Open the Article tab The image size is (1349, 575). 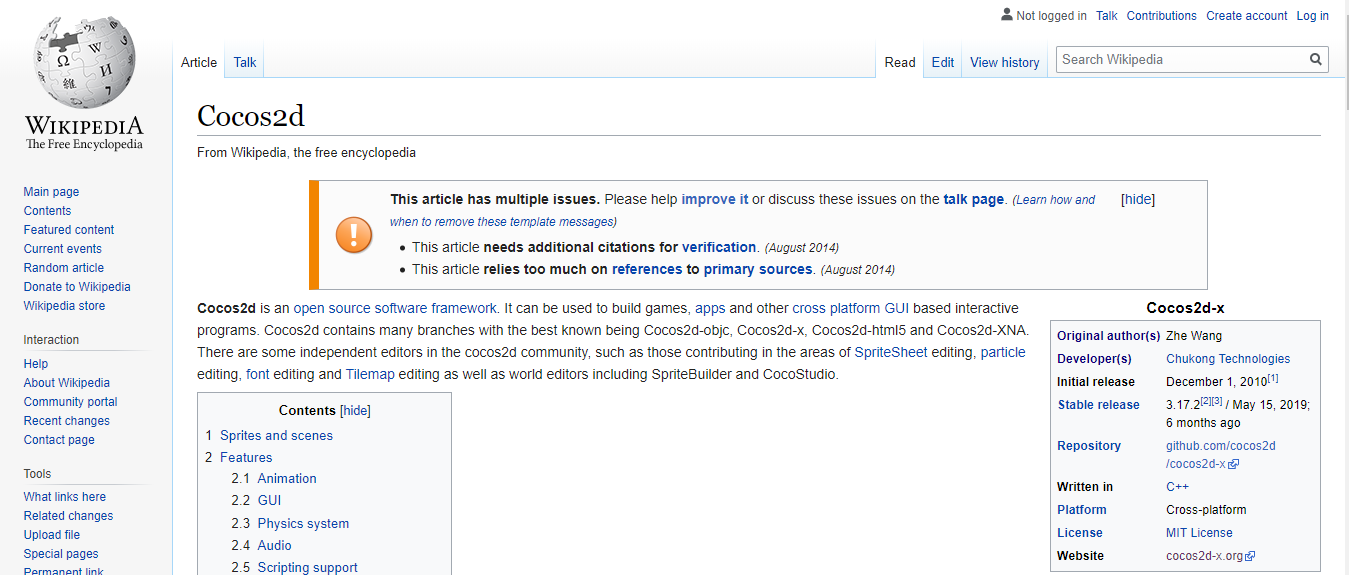pos(199,62)
